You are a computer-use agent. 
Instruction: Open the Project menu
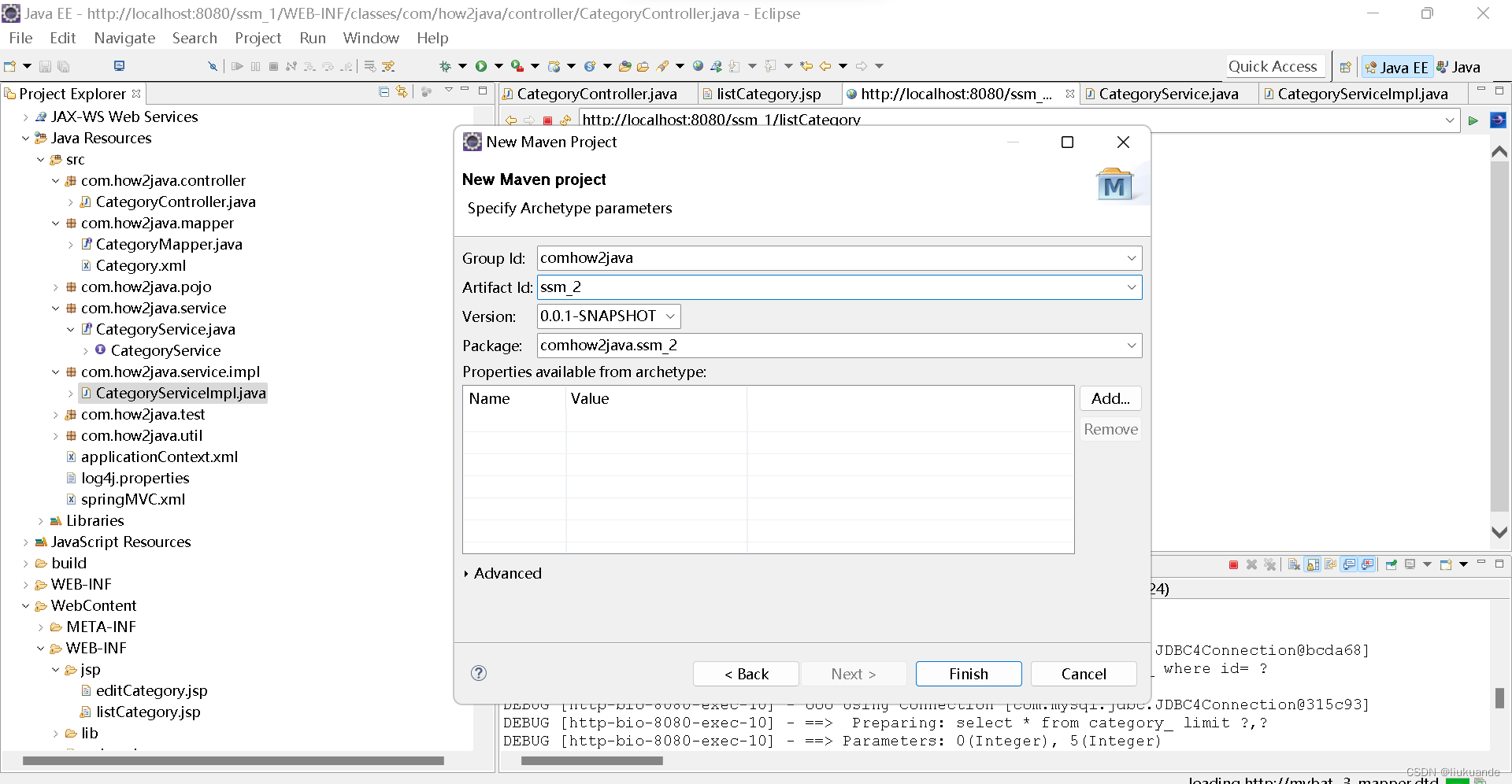258,38
